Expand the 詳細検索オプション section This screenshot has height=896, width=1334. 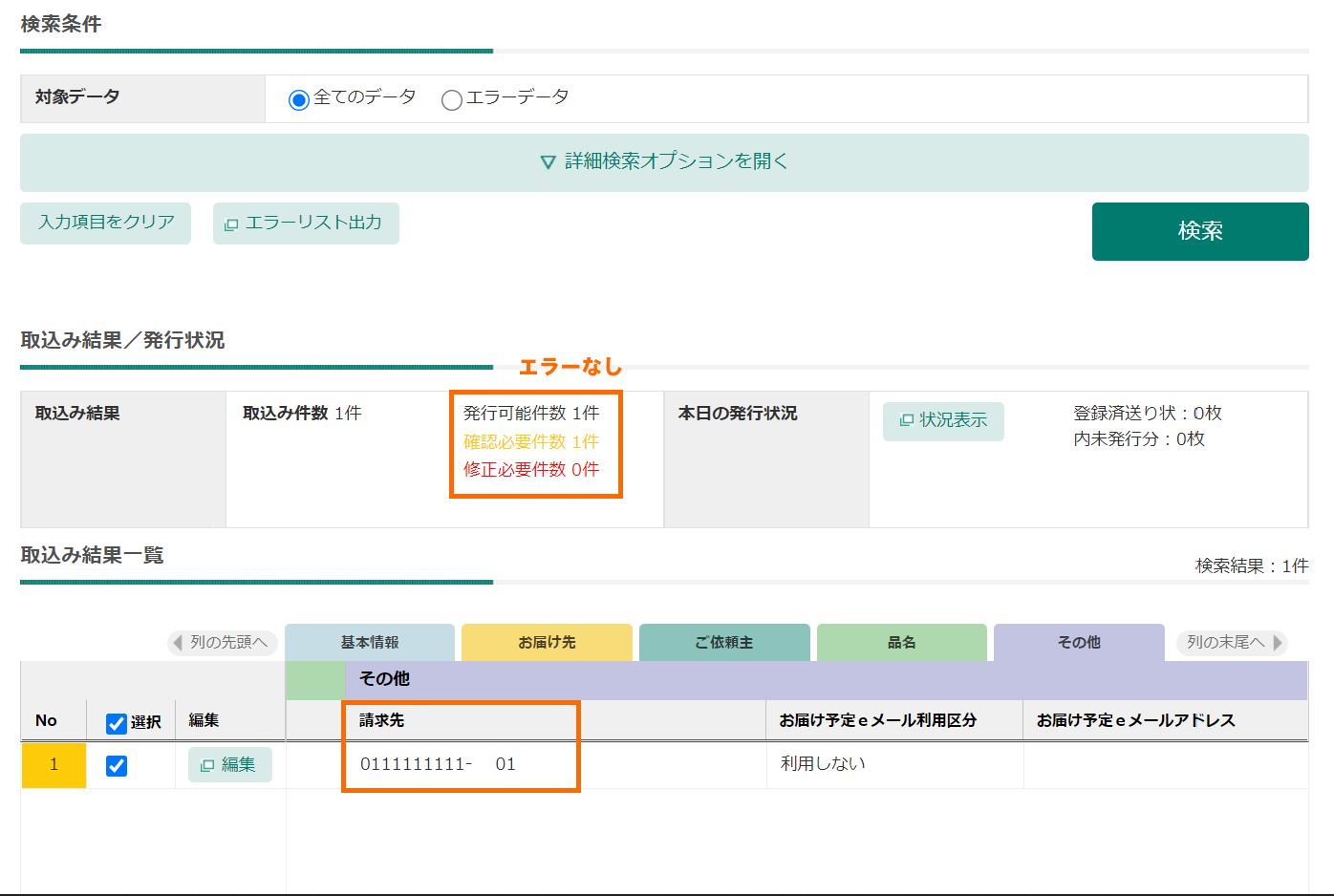664,162
